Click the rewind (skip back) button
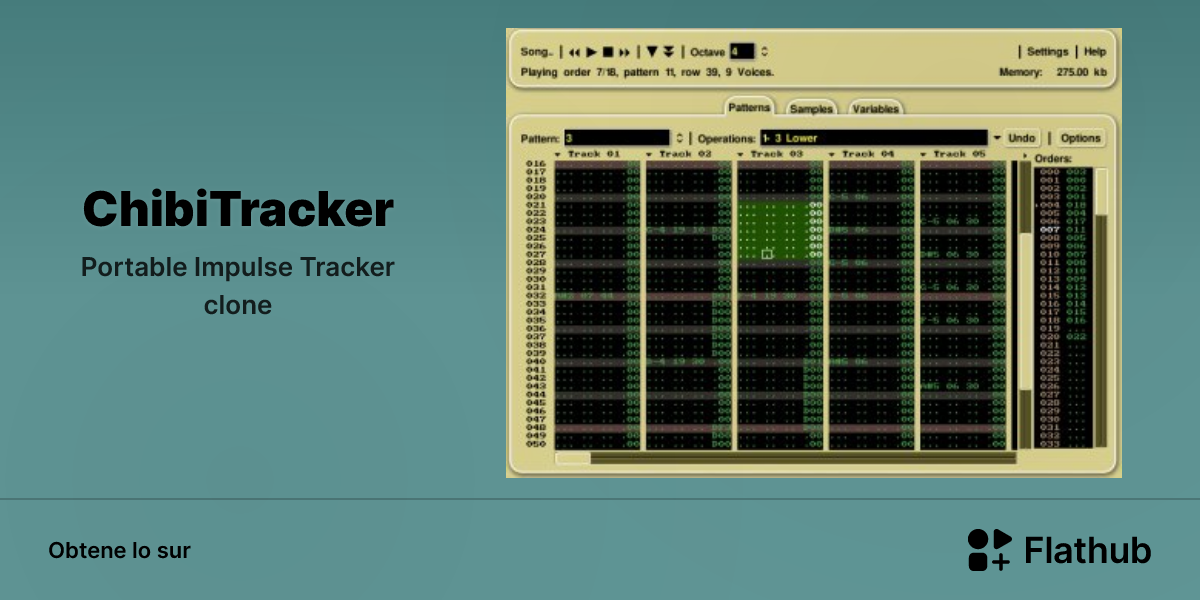The image size is (1200, 600). (x=574, y=52)
